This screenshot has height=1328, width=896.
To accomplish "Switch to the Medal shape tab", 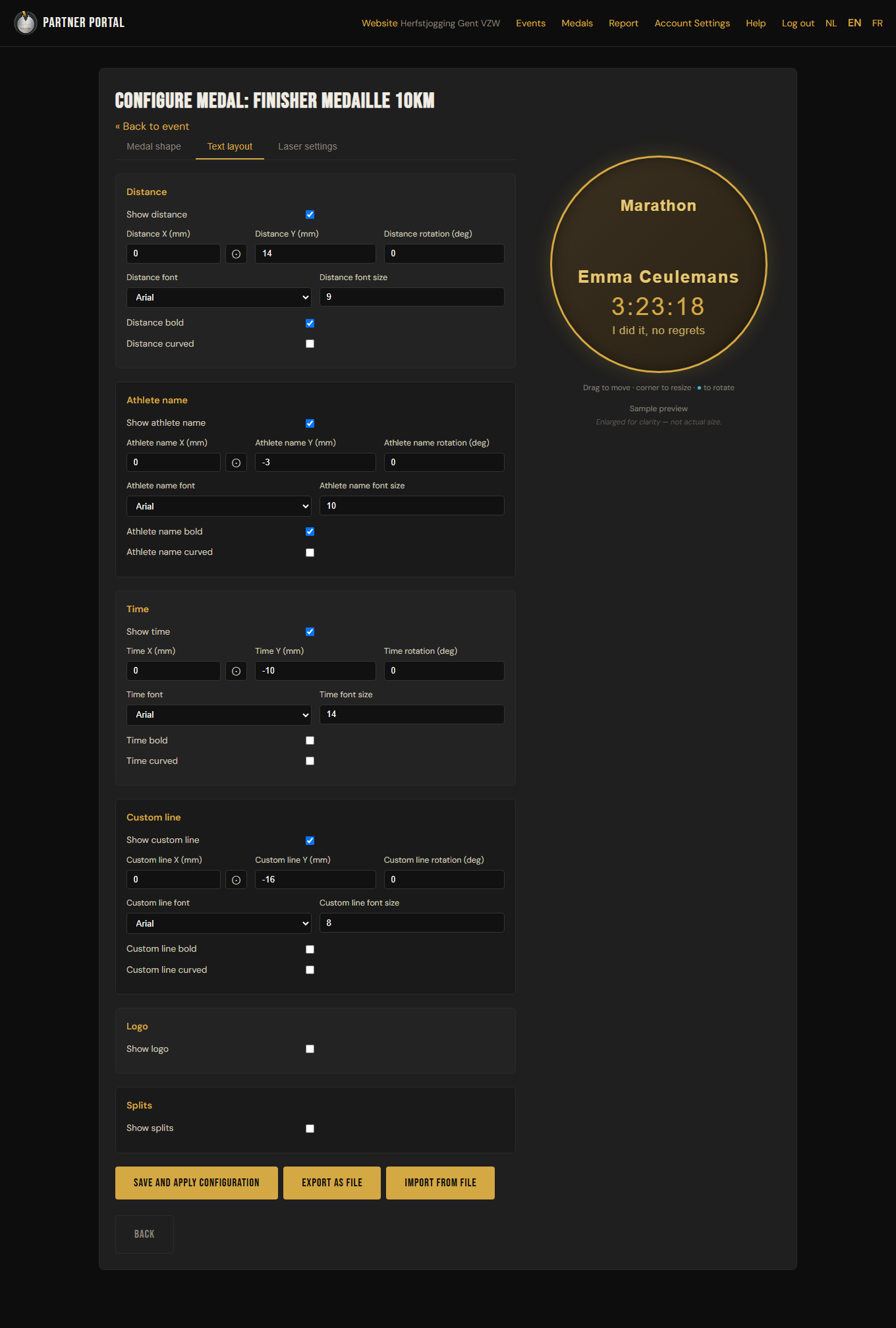I will (x=154, y=146).
